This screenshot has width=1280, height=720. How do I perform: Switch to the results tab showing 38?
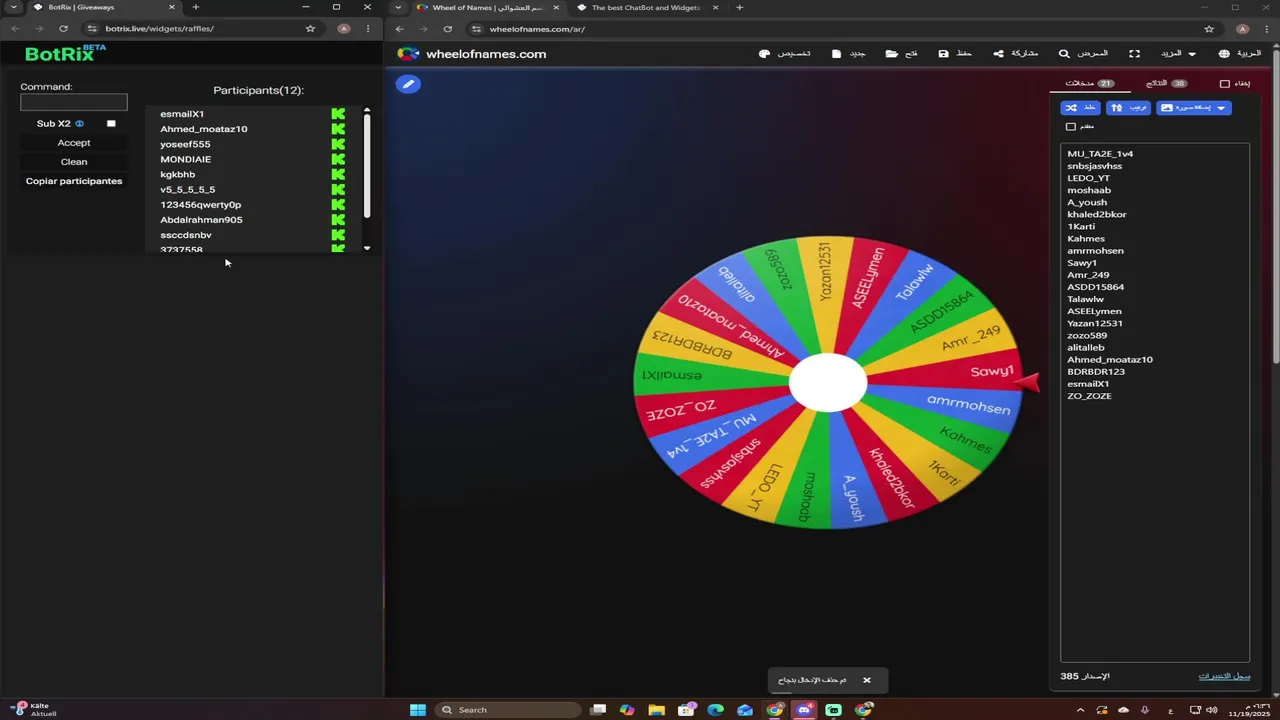pos(1166,84)
